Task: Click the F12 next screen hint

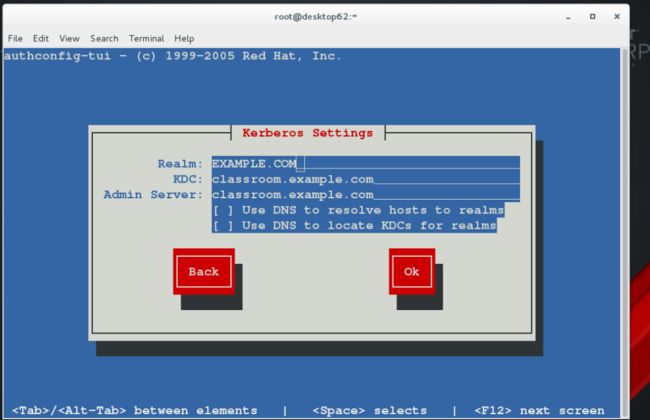Action: click(x=539, y=410)
